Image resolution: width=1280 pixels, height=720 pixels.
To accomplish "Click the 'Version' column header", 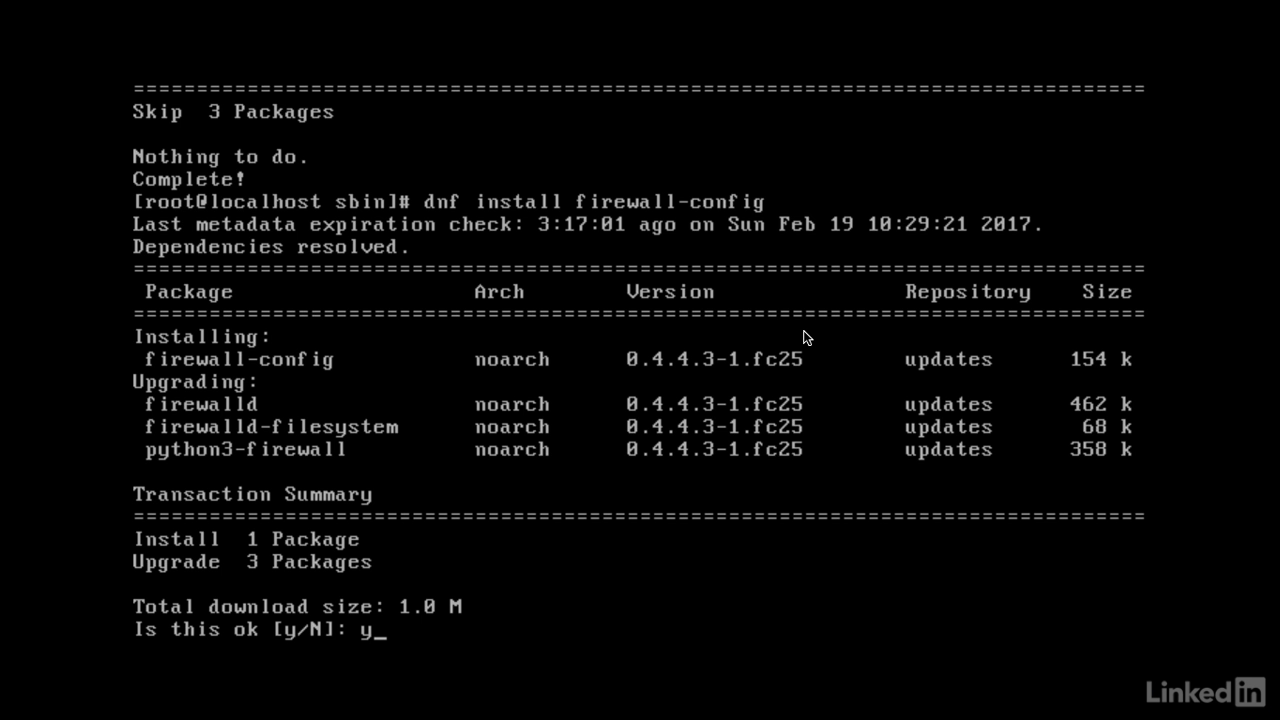I will click(x=670, y=292).
